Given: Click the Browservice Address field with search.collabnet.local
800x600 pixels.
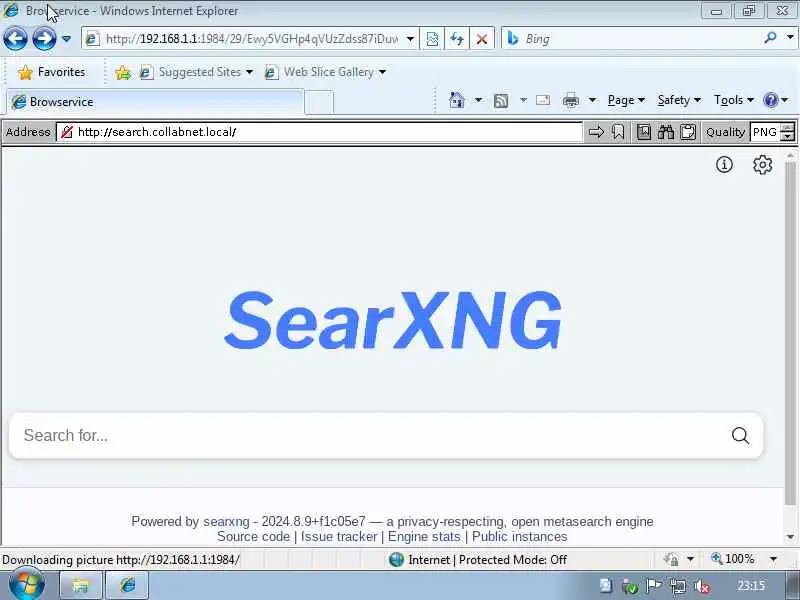Looking at the screenshot, I should 319,132.
